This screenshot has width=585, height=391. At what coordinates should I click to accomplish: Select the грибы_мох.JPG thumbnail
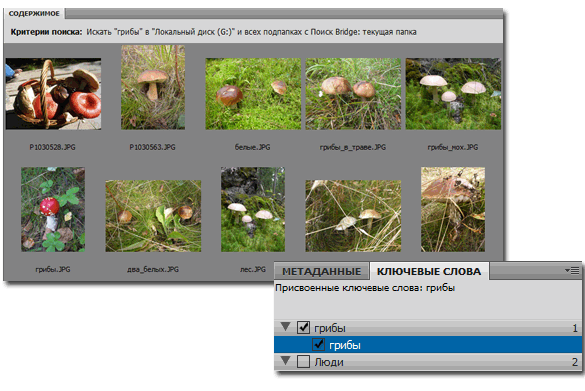453,94
